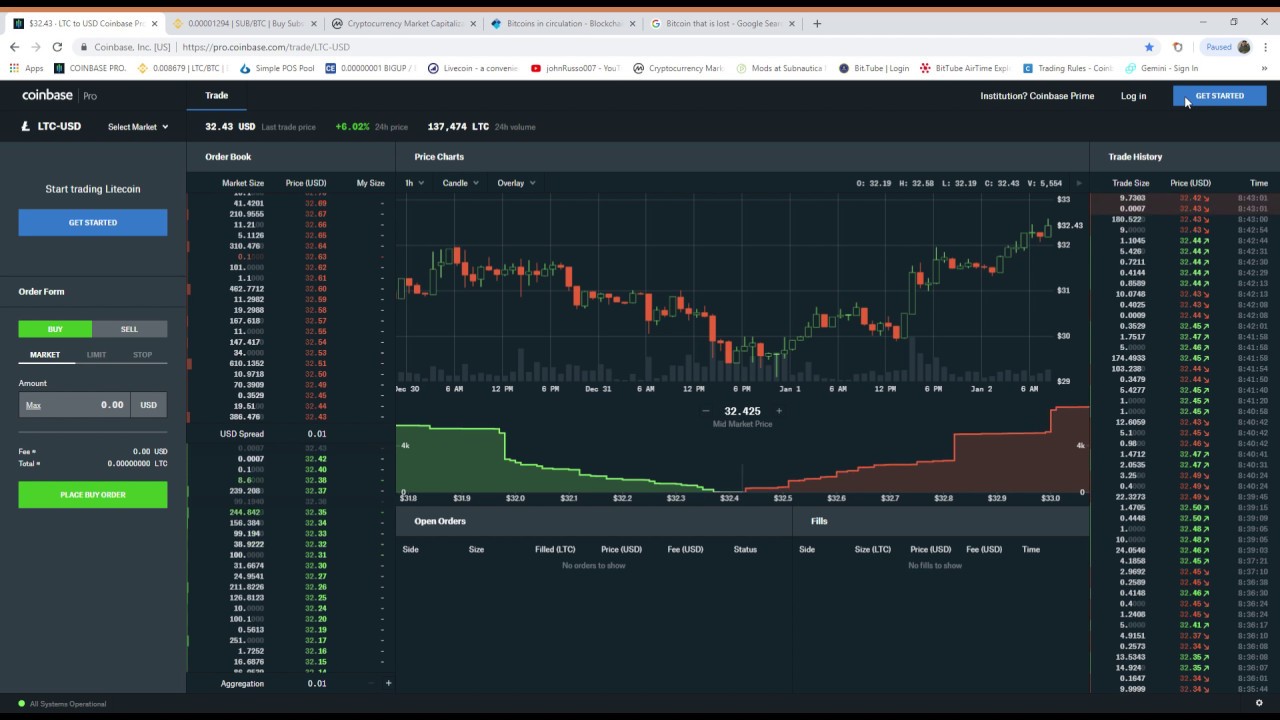Image resolution: width=1280 pixels, height=720 pixels.
Task: Open a new browser tab
Action: [x=817, y=23]
